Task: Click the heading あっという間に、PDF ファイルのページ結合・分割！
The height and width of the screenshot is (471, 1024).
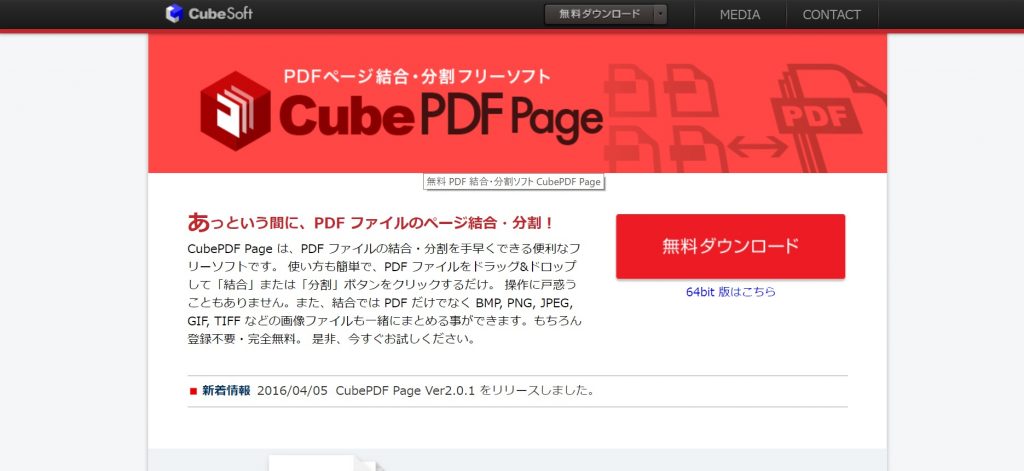Action: pyautogui.click(x=370, y=223)
